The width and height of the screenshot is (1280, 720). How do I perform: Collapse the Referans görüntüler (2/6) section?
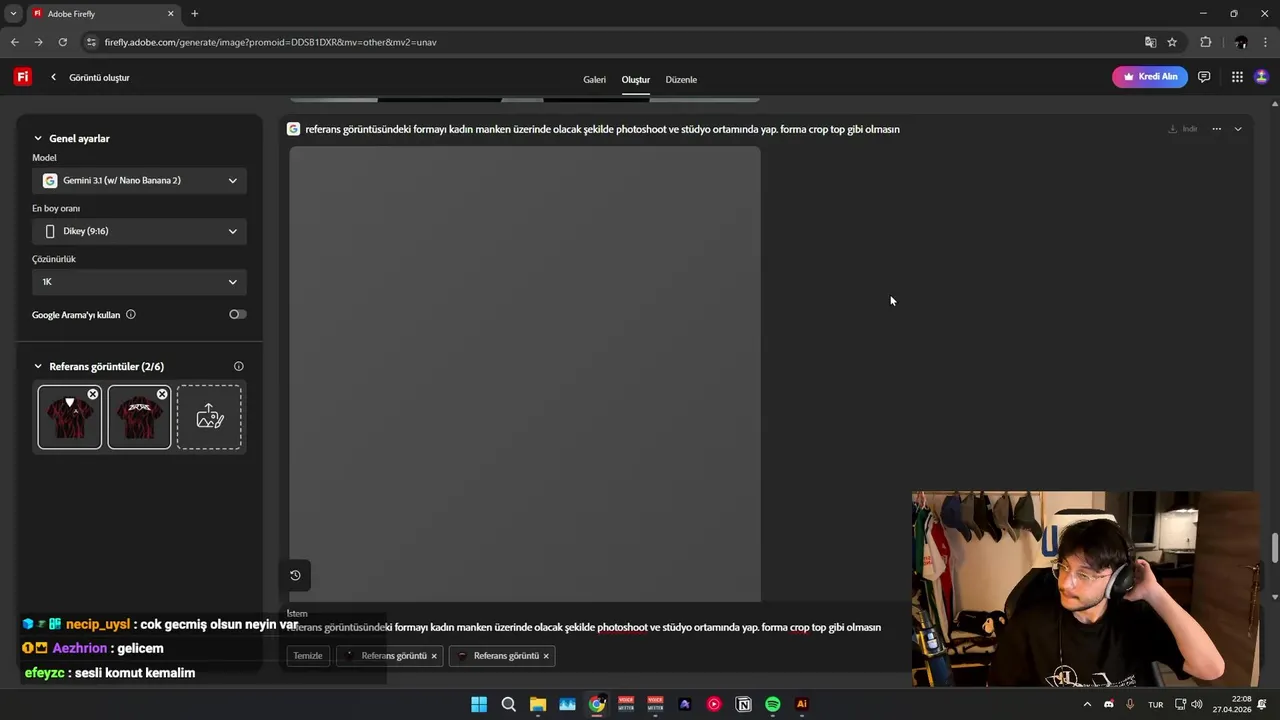pyautogui.click(x=38, y=367)
